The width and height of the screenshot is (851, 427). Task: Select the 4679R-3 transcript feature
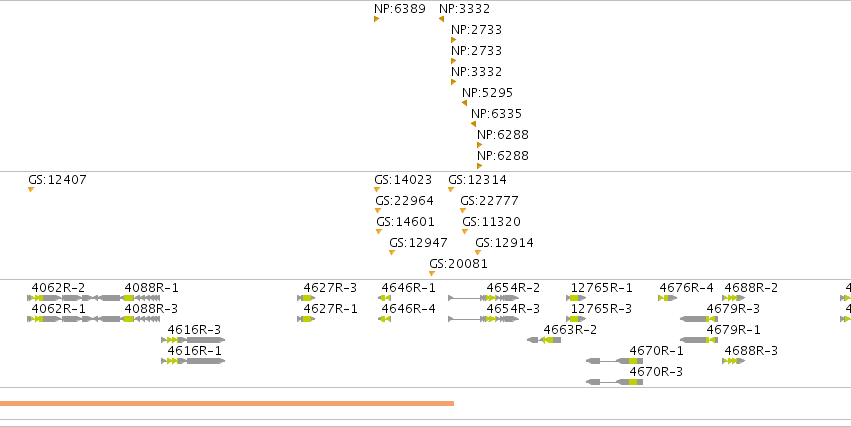click(x=699, y=319)
